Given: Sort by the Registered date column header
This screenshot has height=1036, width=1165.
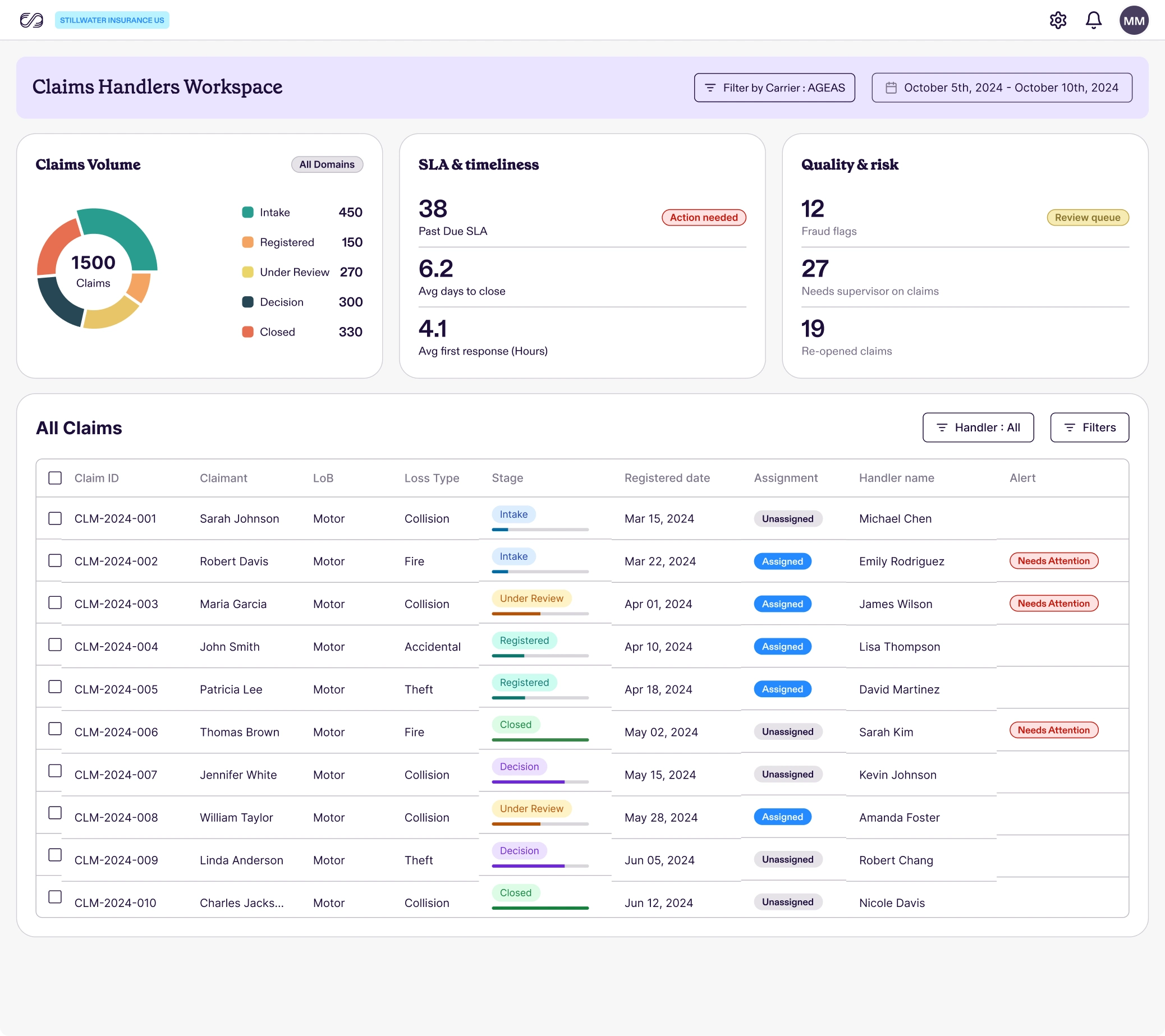Looking at the screenshot, I should click(667, 478).
